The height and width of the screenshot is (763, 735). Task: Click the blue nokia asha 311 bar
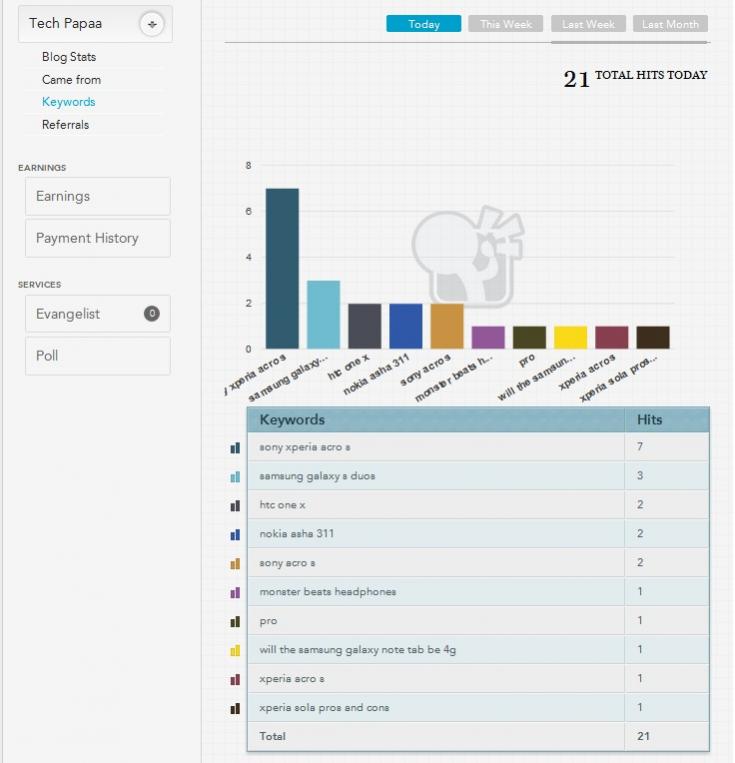pos(406,326)
